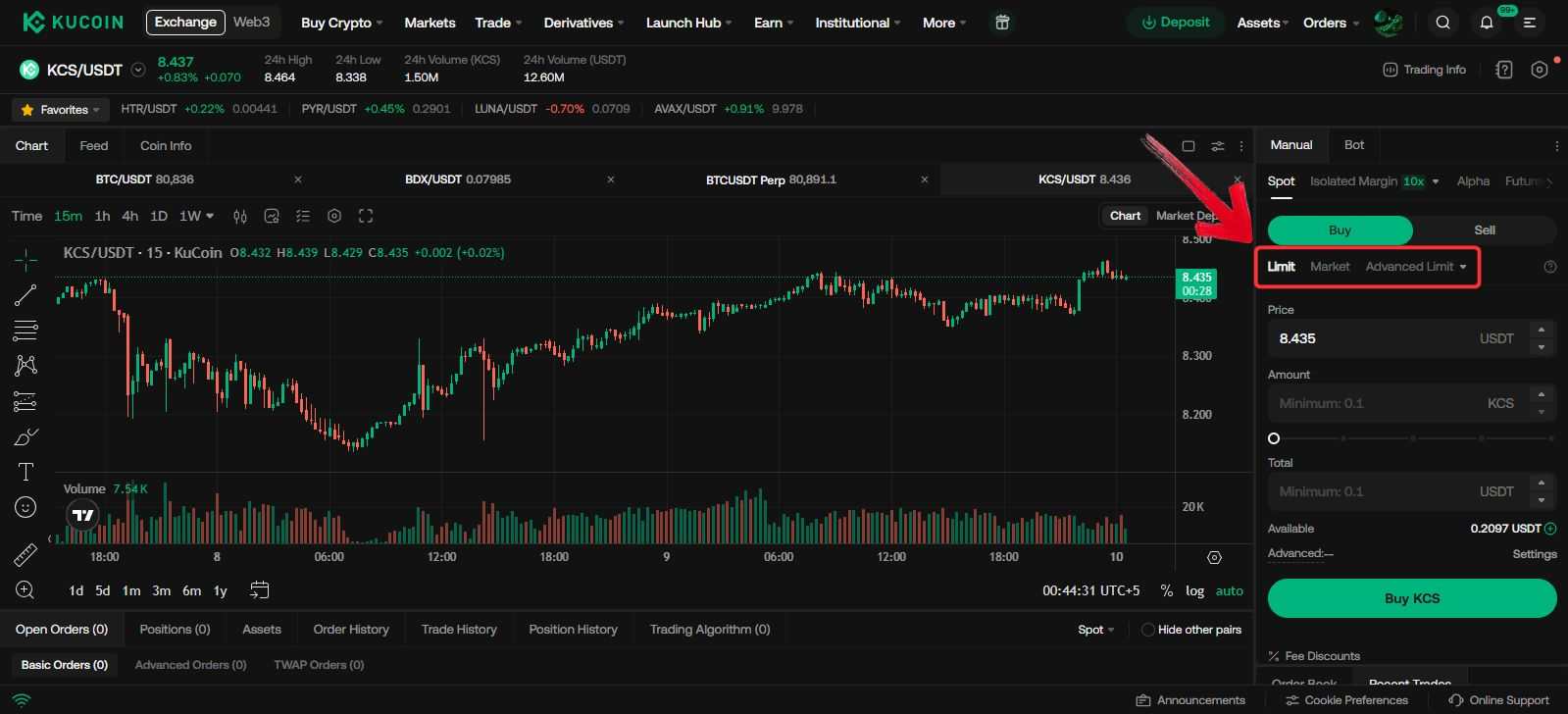Open the Advanced Limit dropdown

pyautogui.click(x=1416, y=267)
